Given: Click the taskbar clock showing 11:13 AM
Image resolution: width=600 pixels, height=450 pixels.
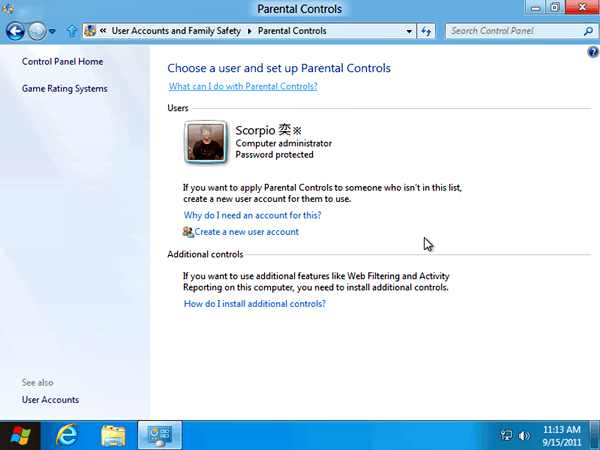Looking at the screenshot, I should tap(561, 436).
